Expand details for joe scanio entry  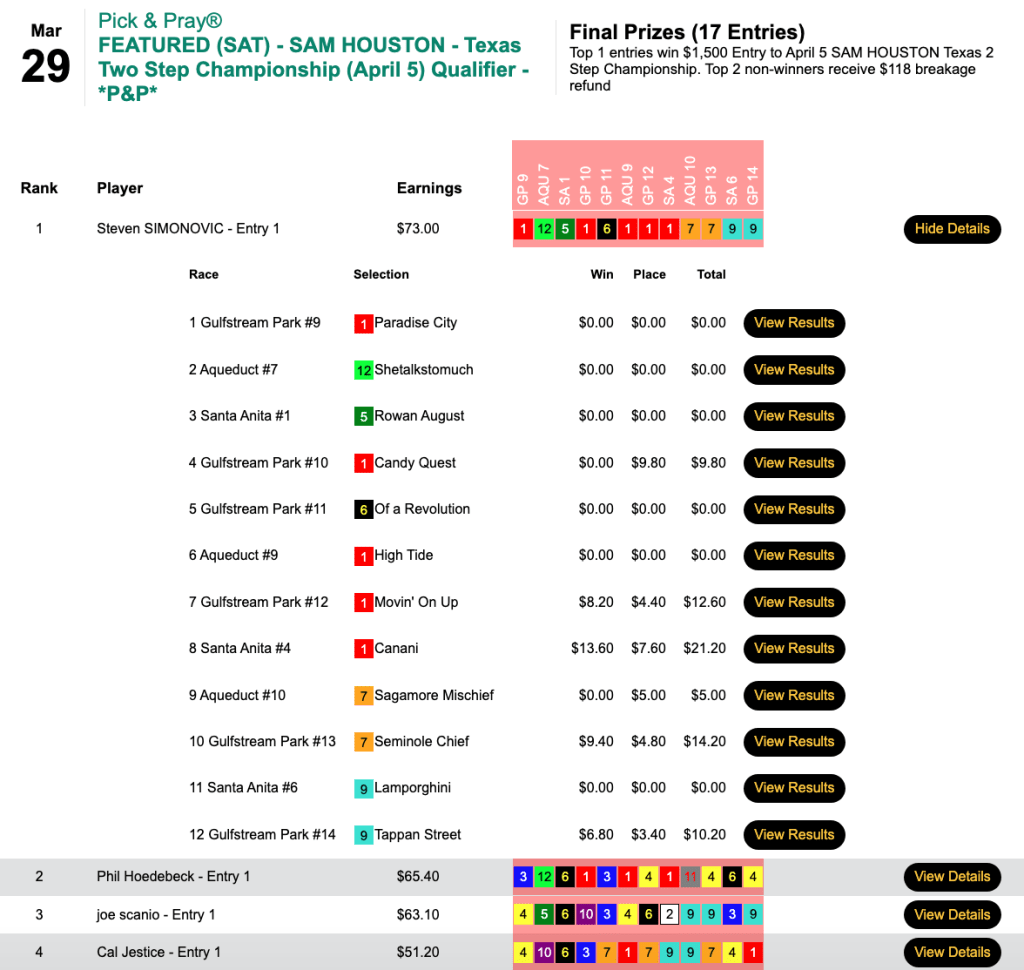(x=951, y=915)
